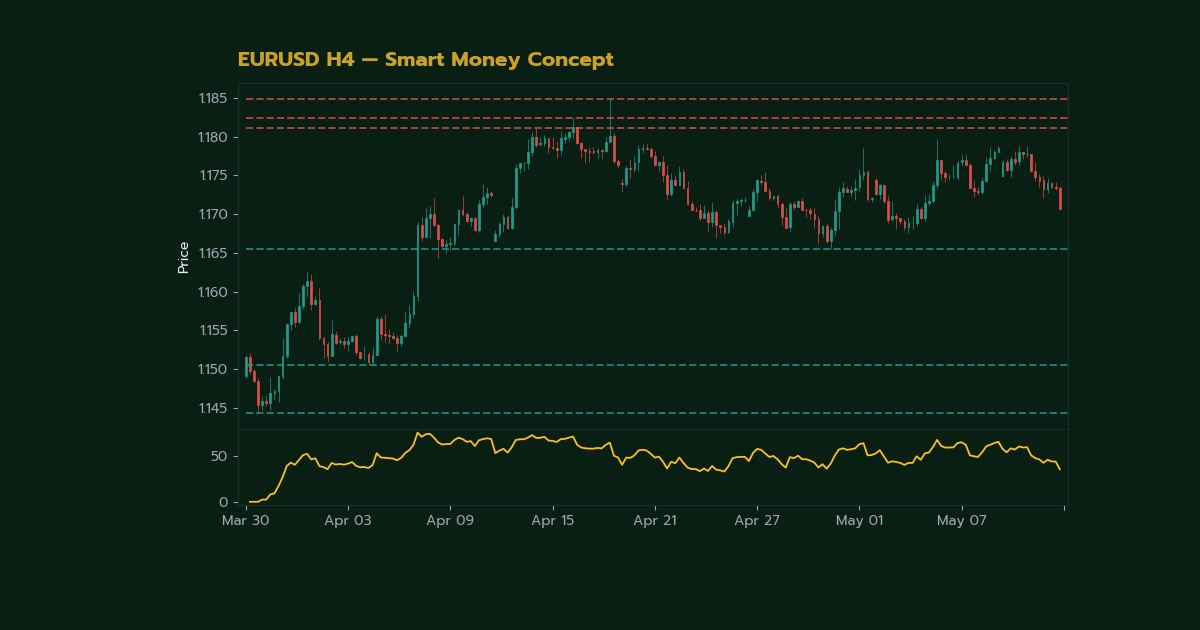Screen dimensions: 1200x630
Task: Click the 1180 price axis tick
Action: (212, 137)
